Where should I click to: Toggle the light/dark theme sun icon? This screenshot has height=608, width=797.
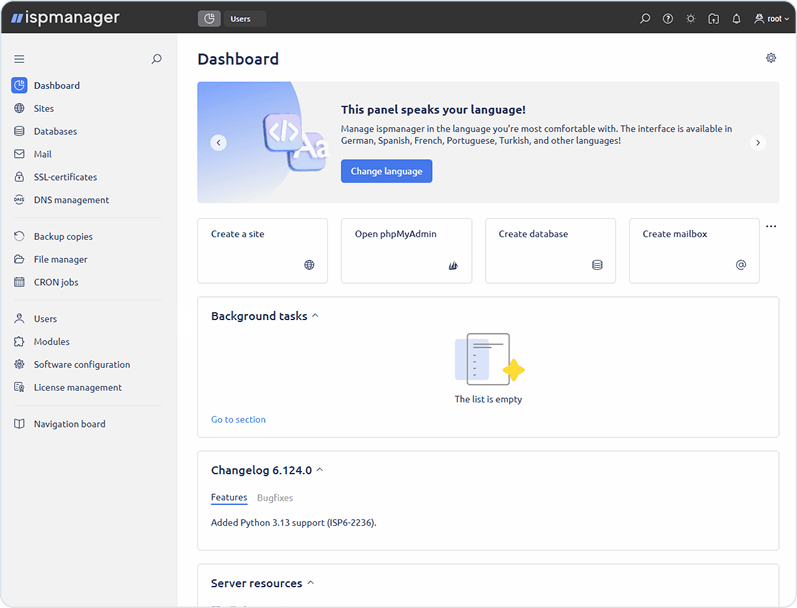tap(690, 19)
